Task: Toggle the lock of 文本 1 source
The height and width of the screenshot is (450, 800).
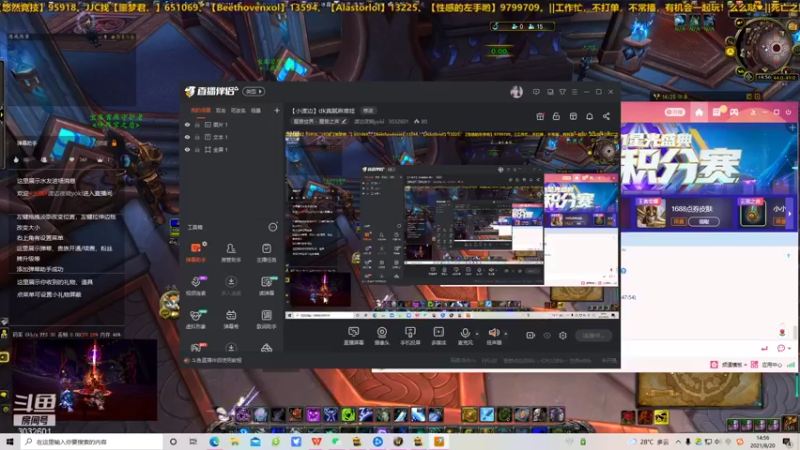Action: [197, 137]
